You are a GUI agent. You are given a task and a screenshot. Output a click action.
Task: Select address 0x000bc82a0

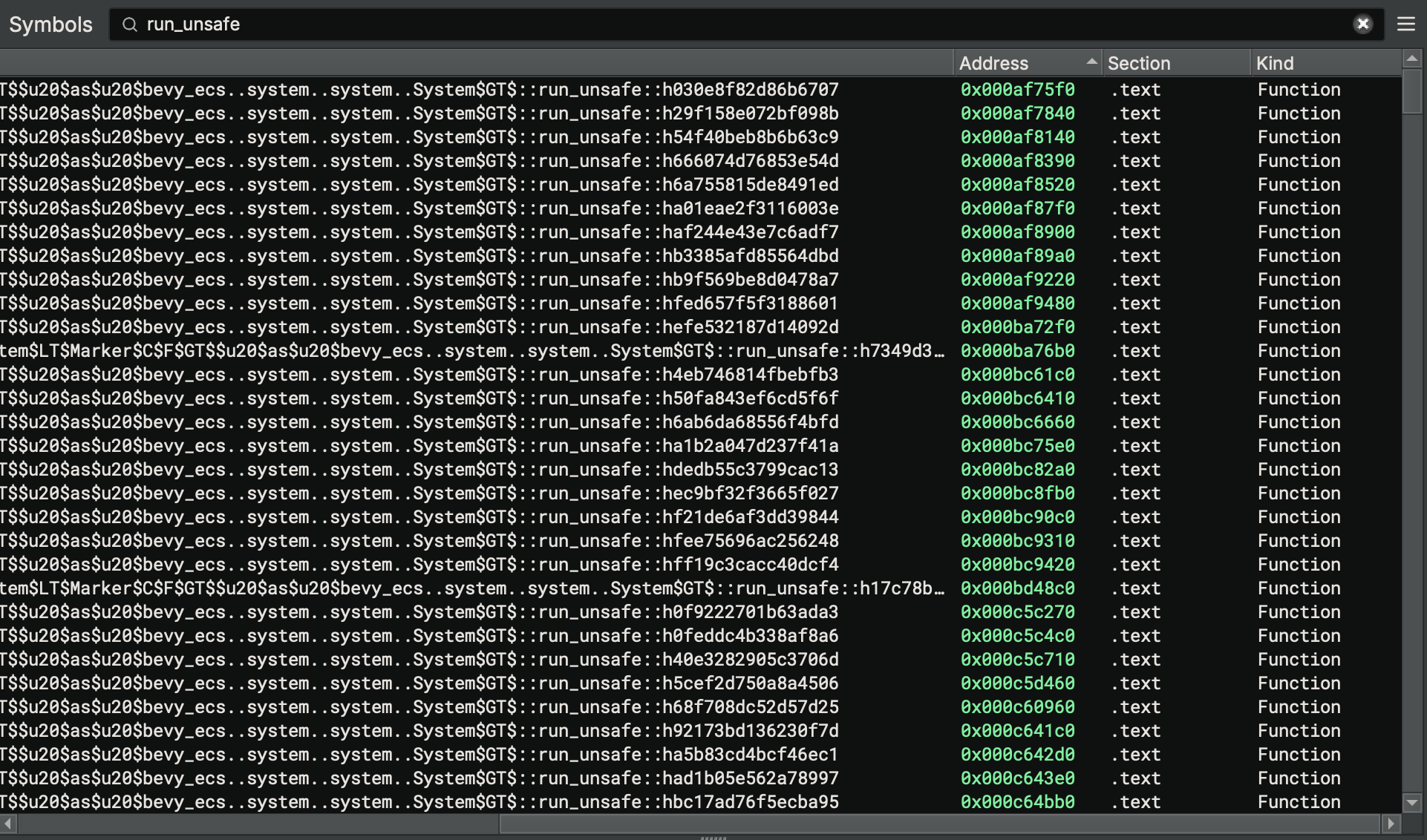coord(1017,470)
